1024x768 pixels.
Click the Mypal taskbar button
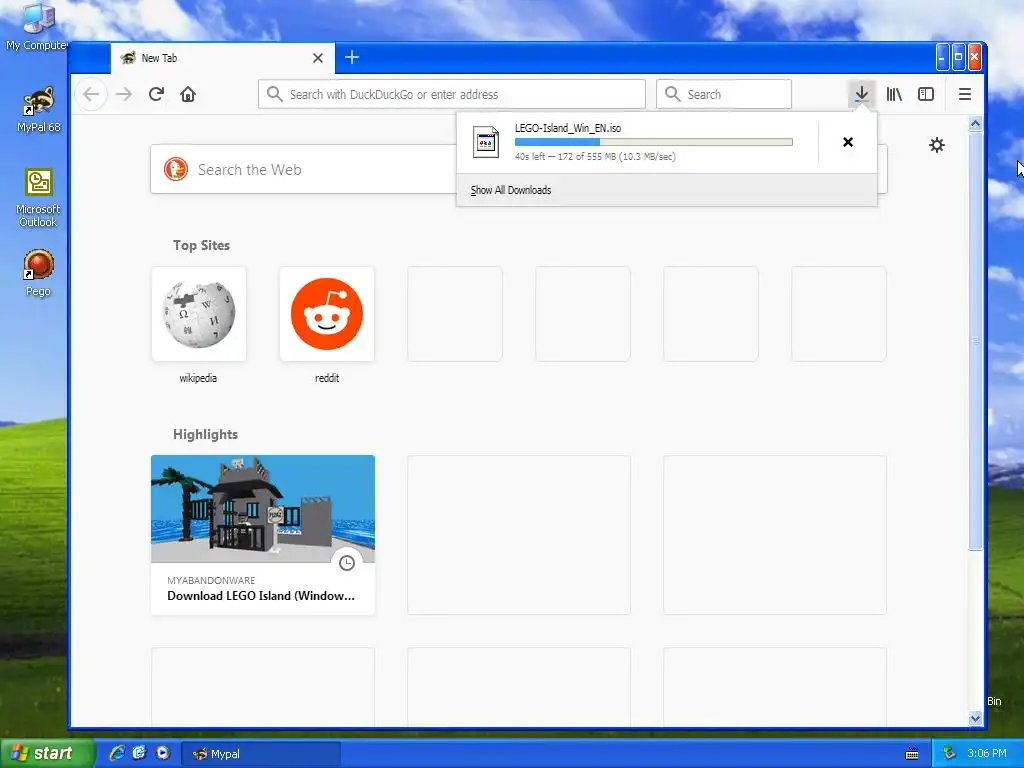[x=260, y=754]
